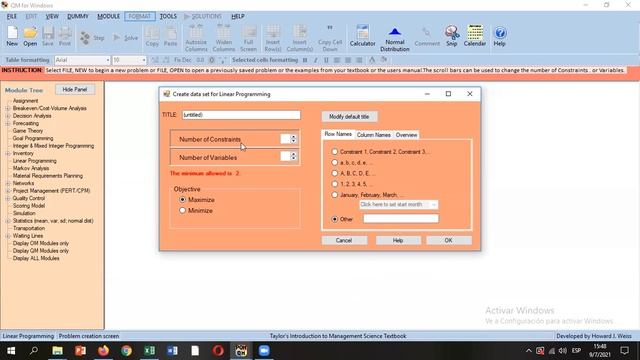The image size is (640, 360).
Task: Expand the Networks tree node
Action: click(8, 183)
